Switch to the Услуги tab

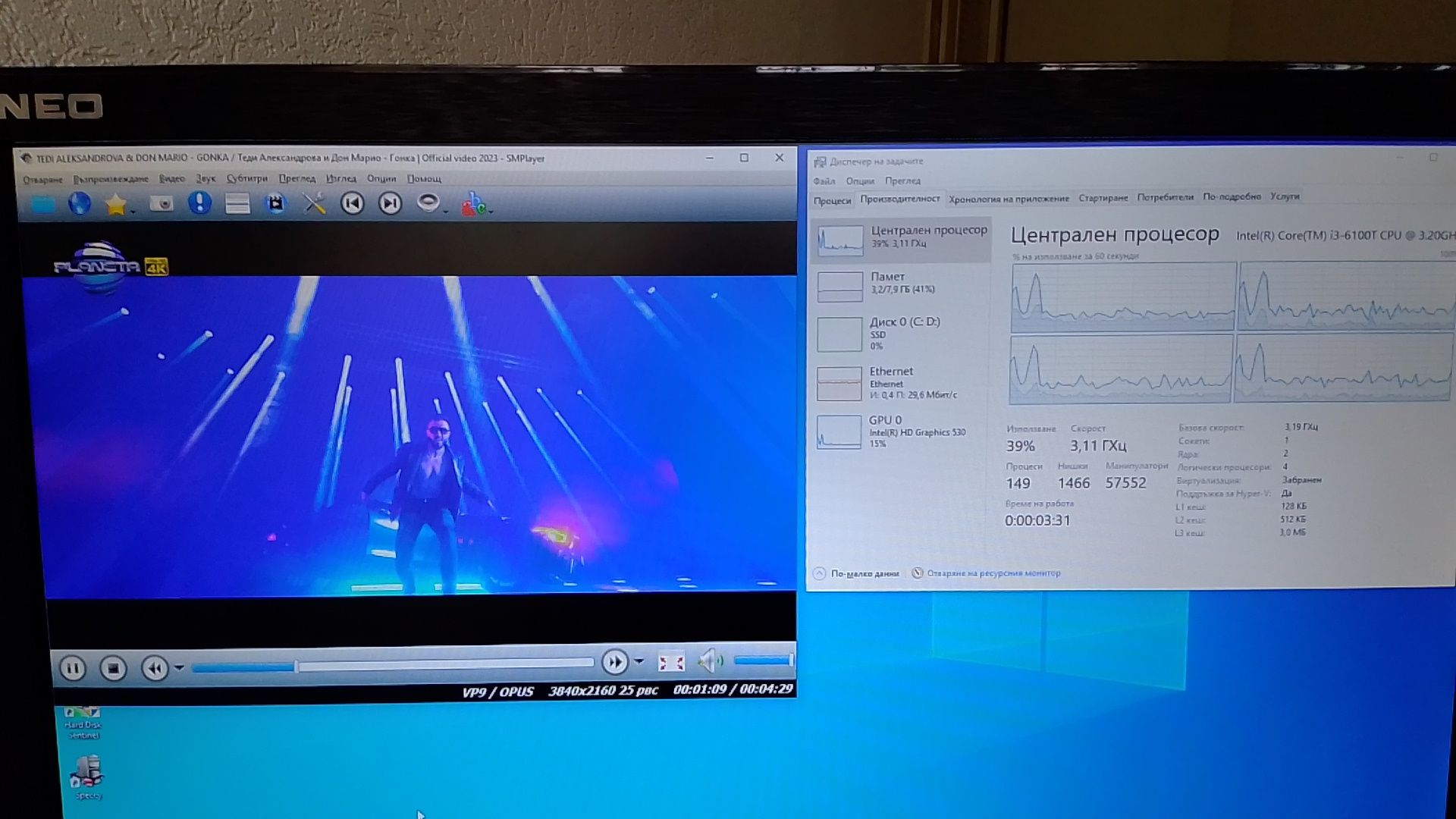1285,196
